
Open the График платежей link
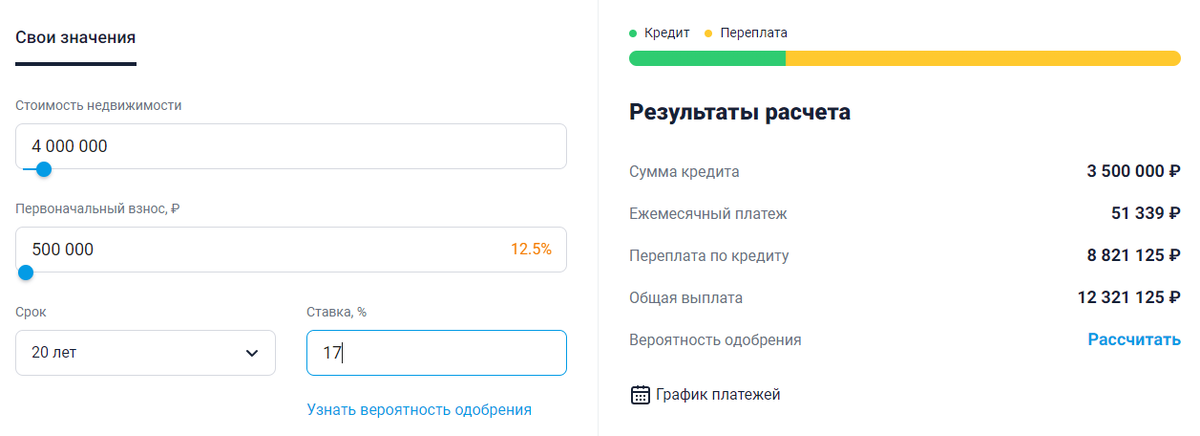[x=718, y=395]
